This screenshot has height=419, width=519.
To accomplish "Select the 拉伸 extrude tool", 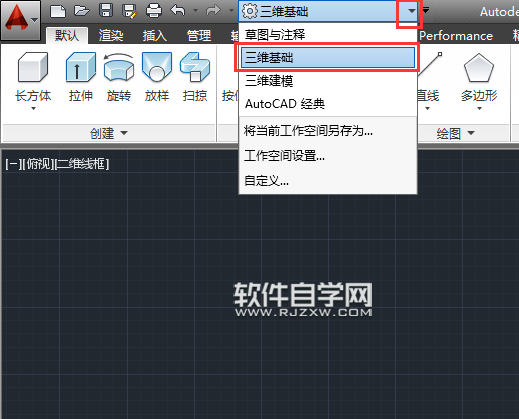I will [81, 77].
